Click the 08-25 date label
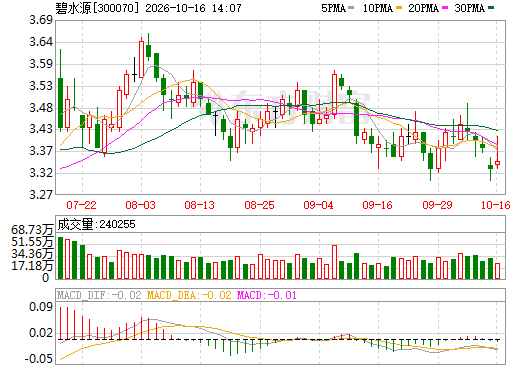520x365 pixels. point(259,205)
